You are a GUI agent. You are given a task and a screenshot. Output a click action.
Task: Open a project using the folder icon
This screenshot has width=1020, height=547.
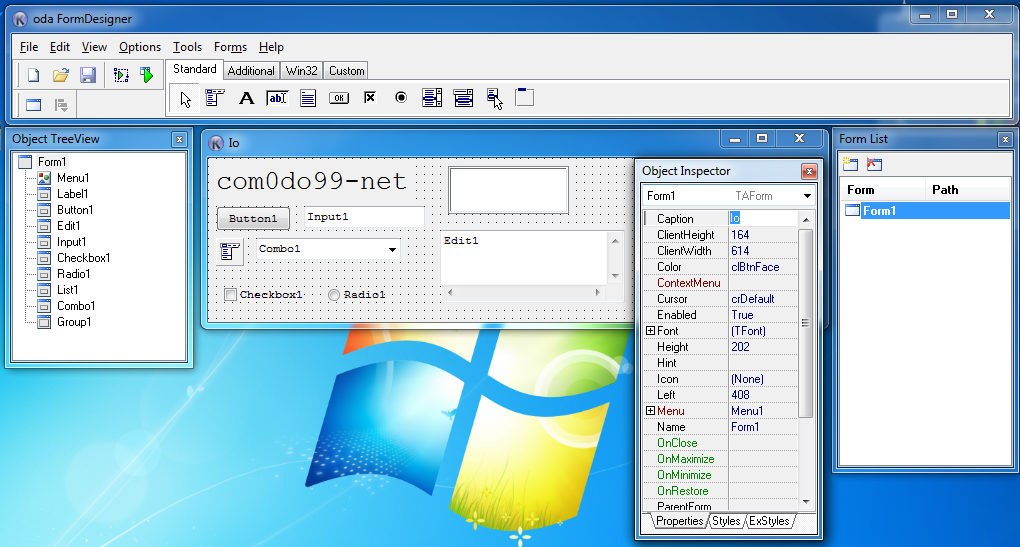[x=60, y=75]
